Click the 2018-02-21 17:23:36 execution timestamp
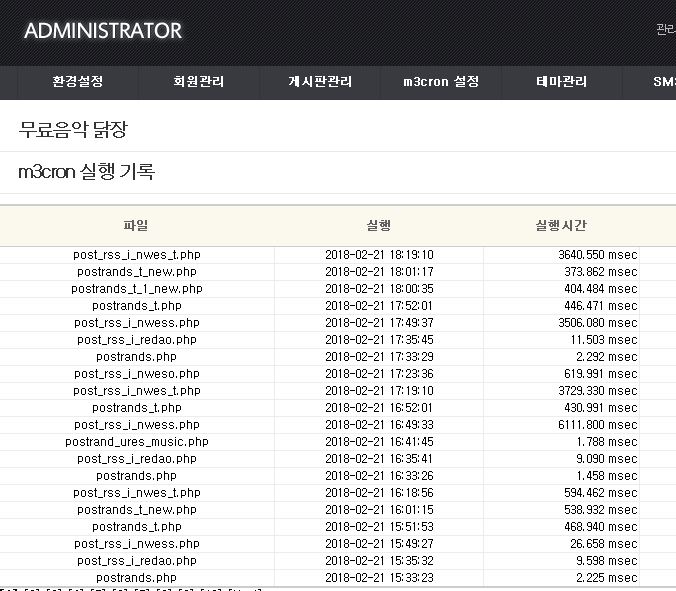Screen dimensions: 676x591 tap(379, 374)
